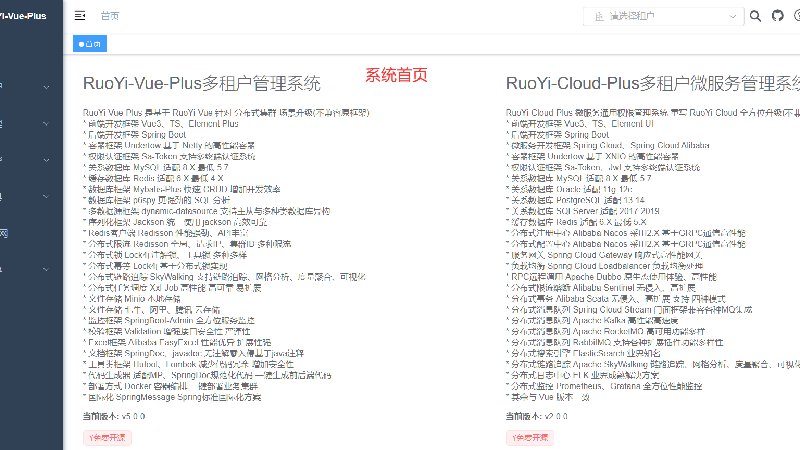Click the SQL Server 适配 2017 2019 line
Screen dimensions: 800x450
pyautogui.click(x=583, y=211)
